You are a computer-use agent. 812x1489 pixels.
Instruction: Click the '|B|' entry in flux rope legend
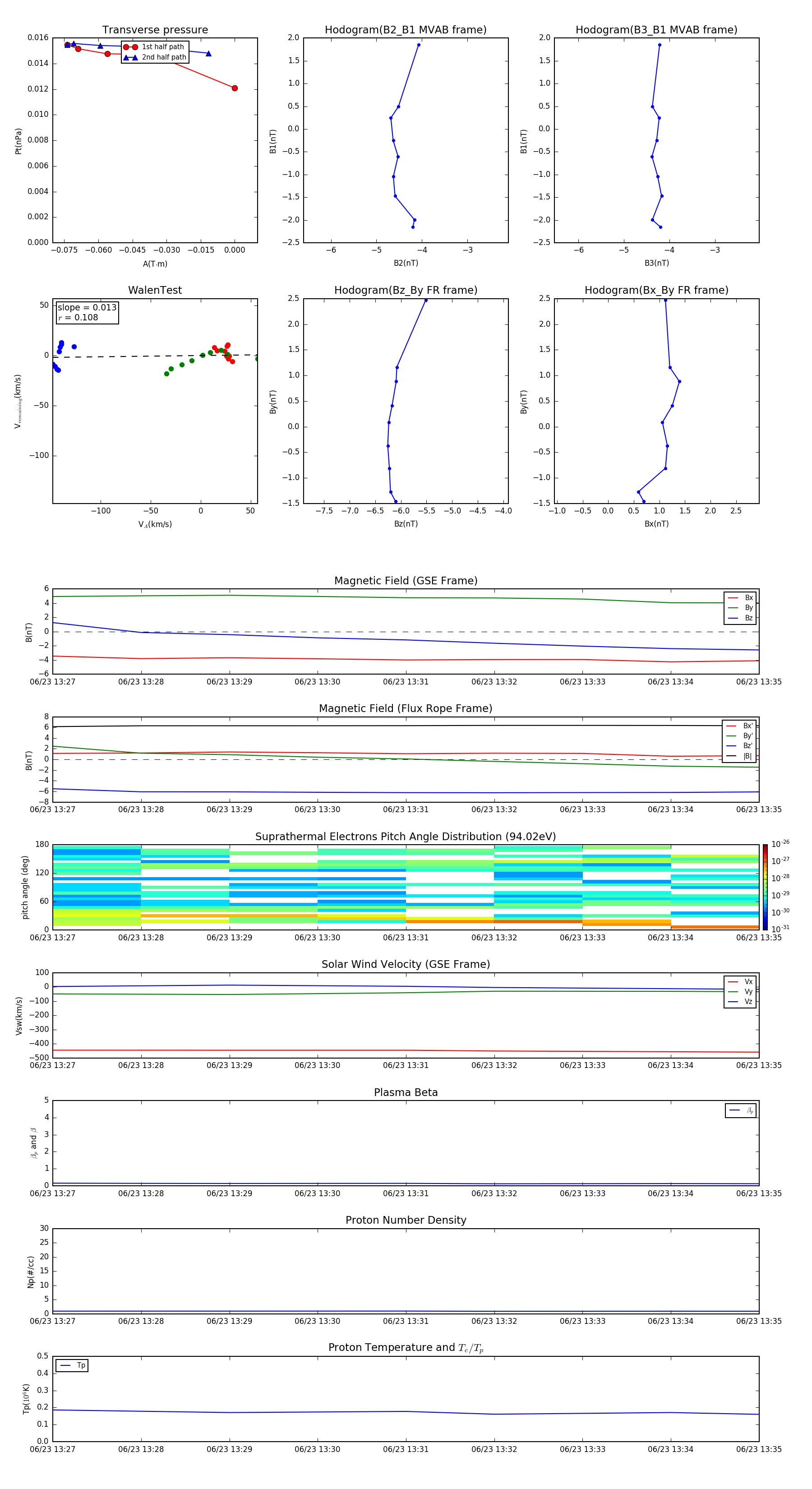pyautogui.click(x=739, y=756)
